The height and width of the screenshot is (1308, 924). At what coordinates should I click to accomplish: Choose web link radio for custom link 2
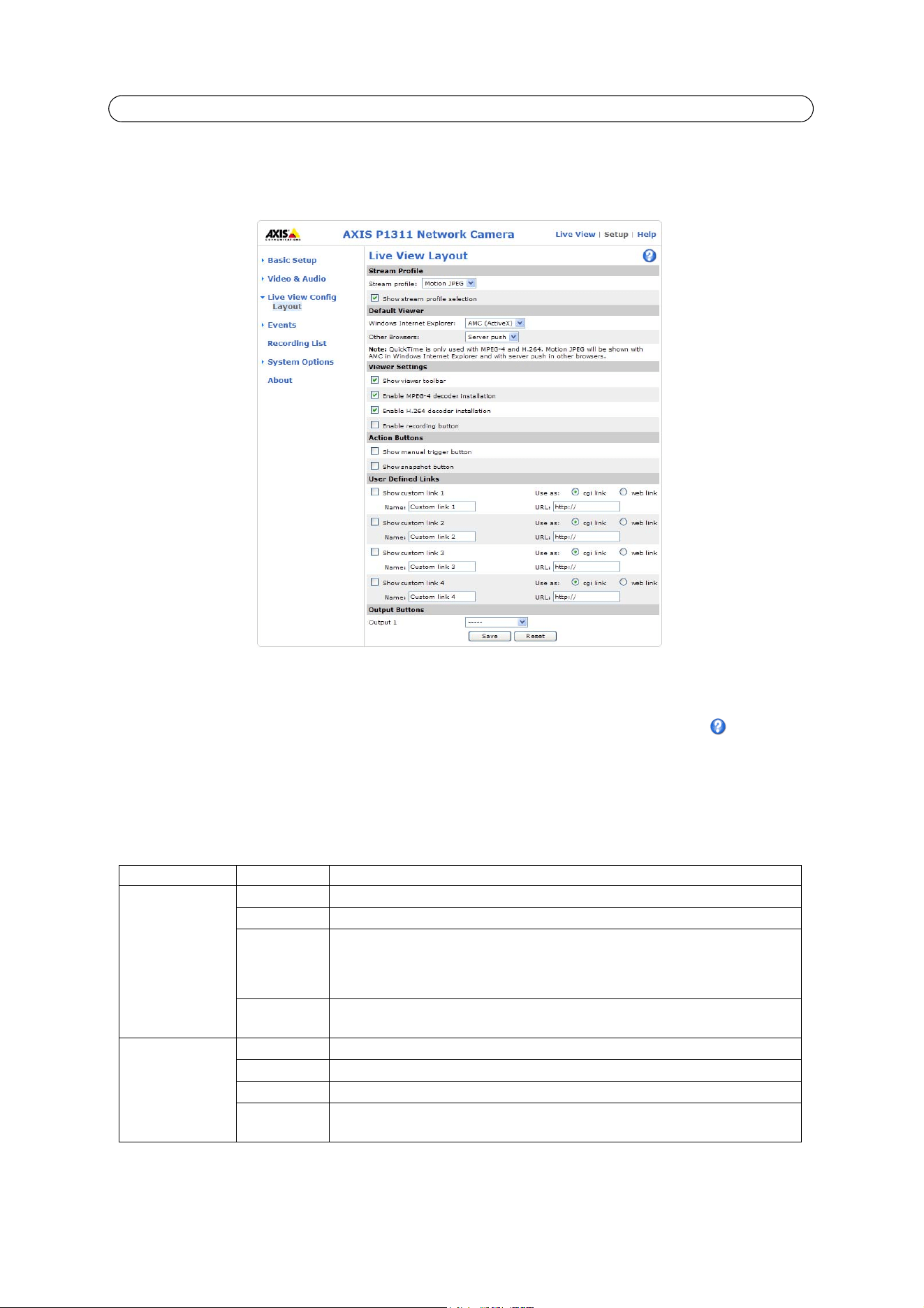(x=624, y=522)
